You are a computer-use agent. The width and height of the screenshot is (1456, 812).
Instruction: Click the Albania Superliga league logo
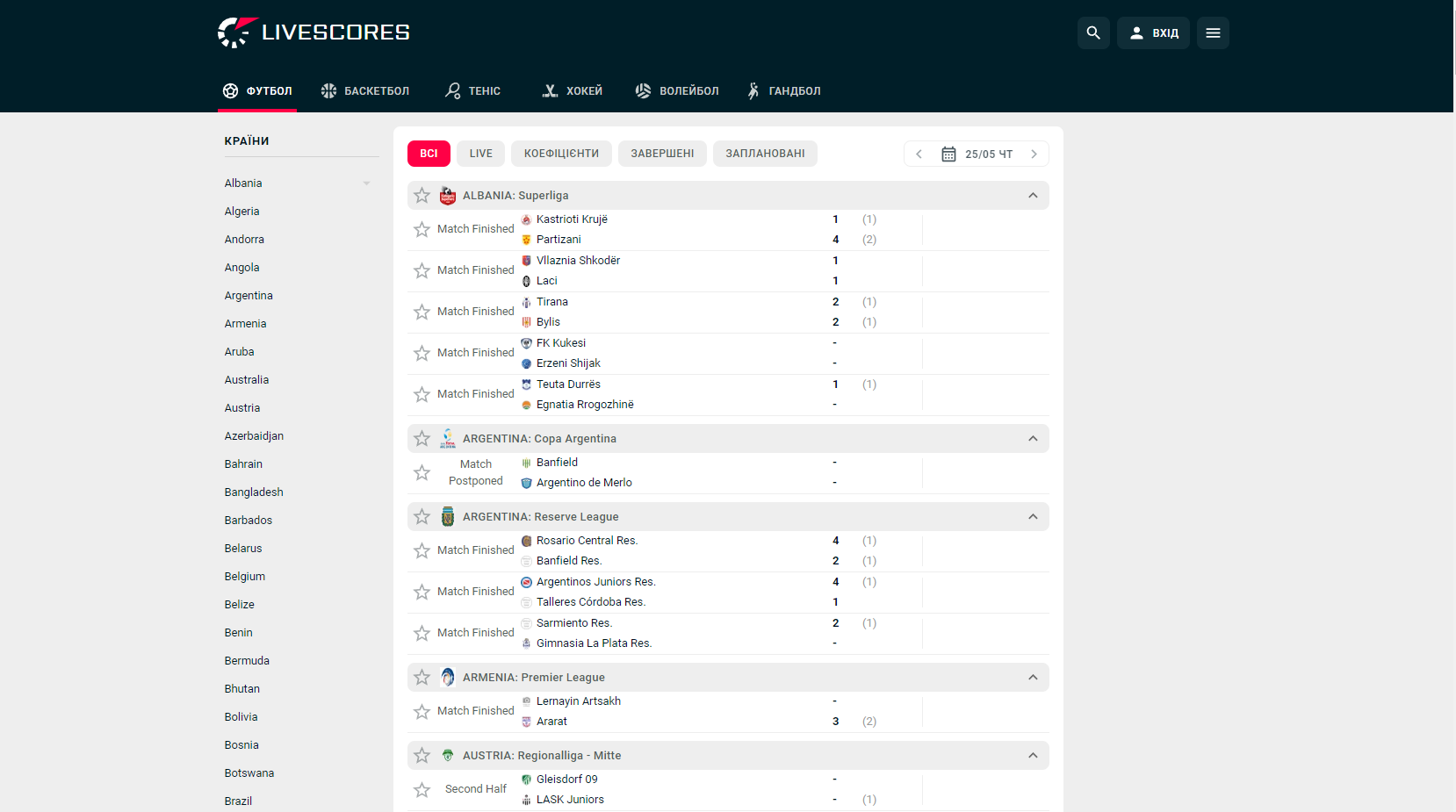[x=448, y=195]
